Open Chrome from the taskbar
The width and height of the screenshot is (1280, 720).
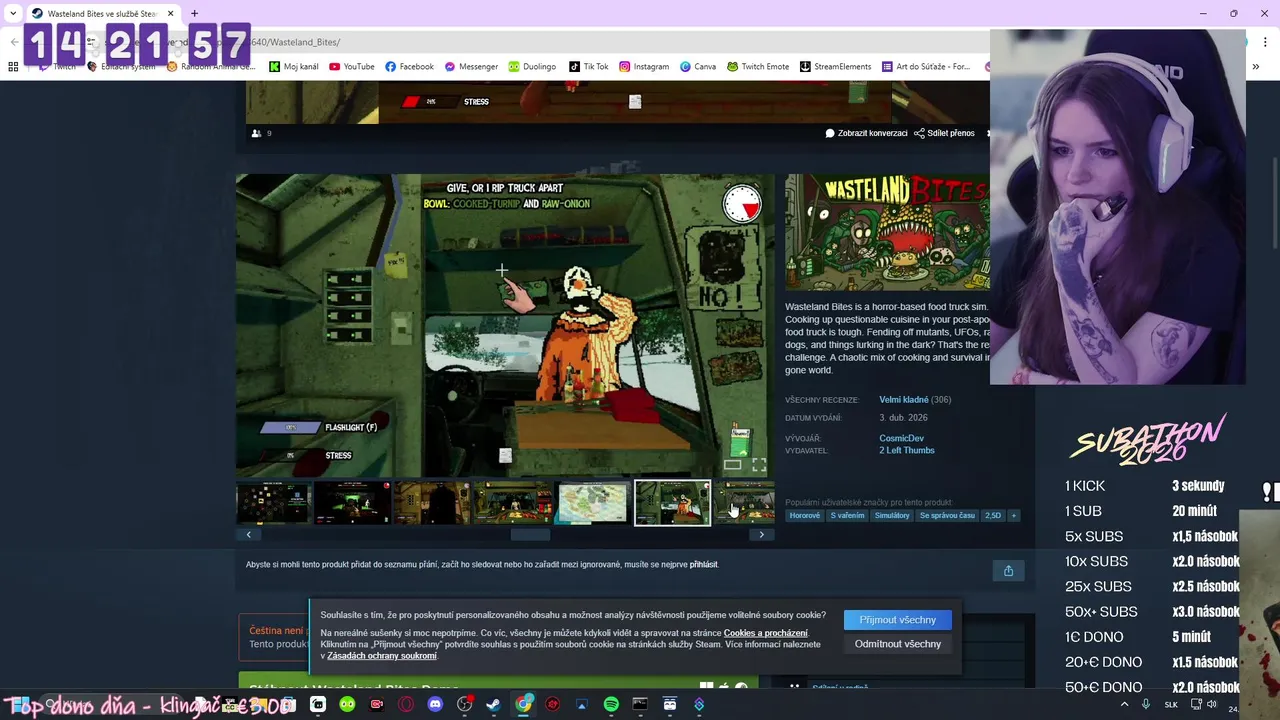click(524, 705)
